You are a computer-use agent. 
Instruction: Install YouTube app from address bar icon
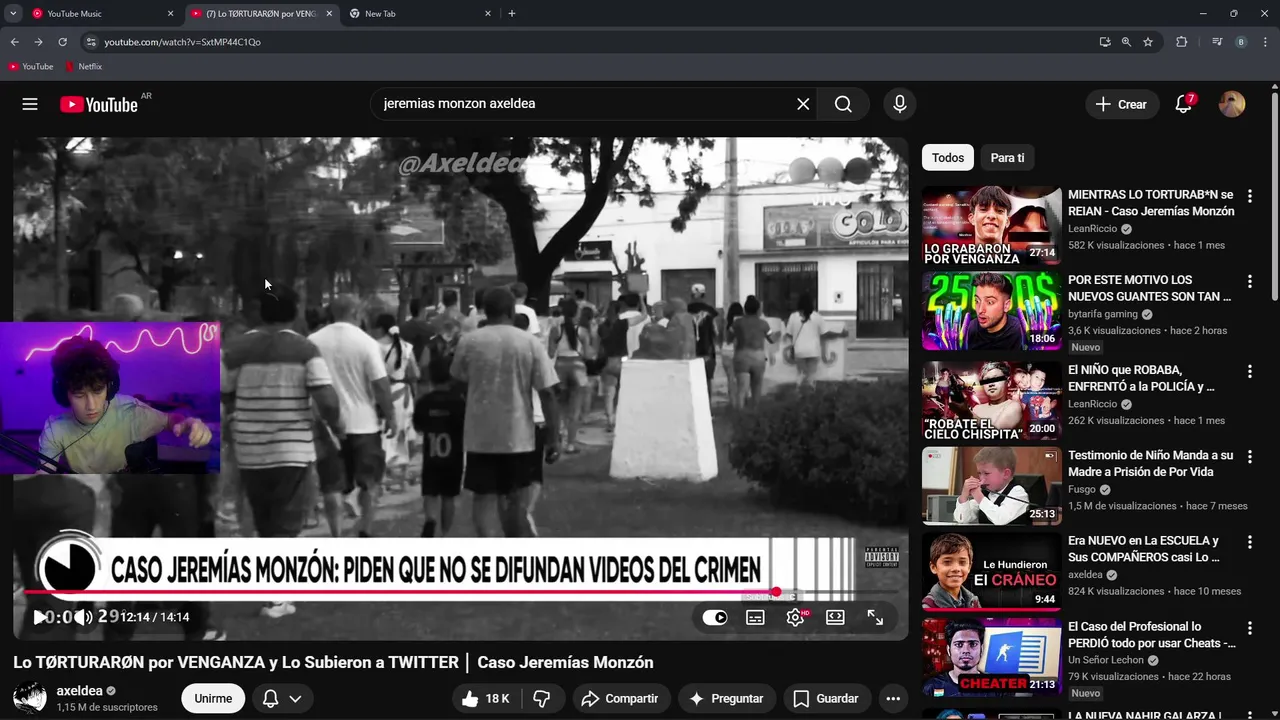[1104, 42]
